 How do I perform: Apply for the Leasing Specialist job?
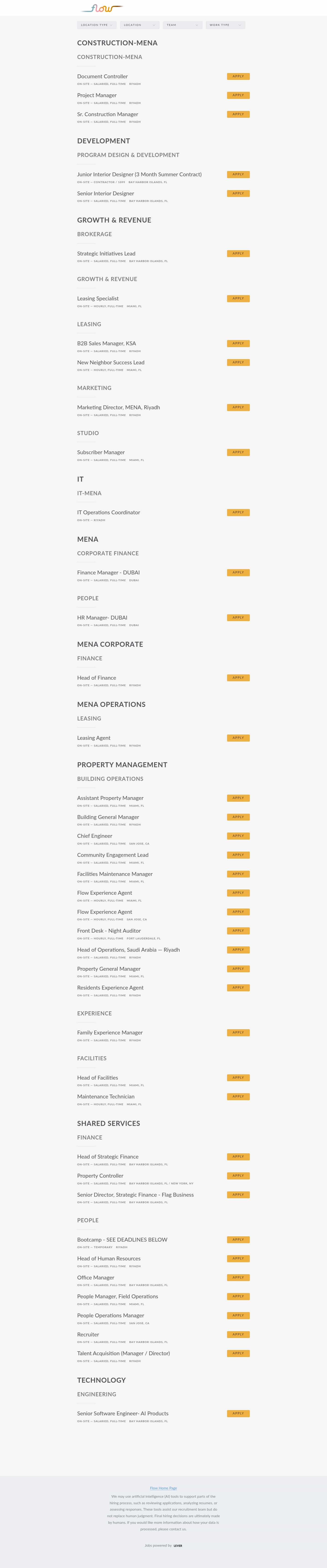(x=238, y=299)
